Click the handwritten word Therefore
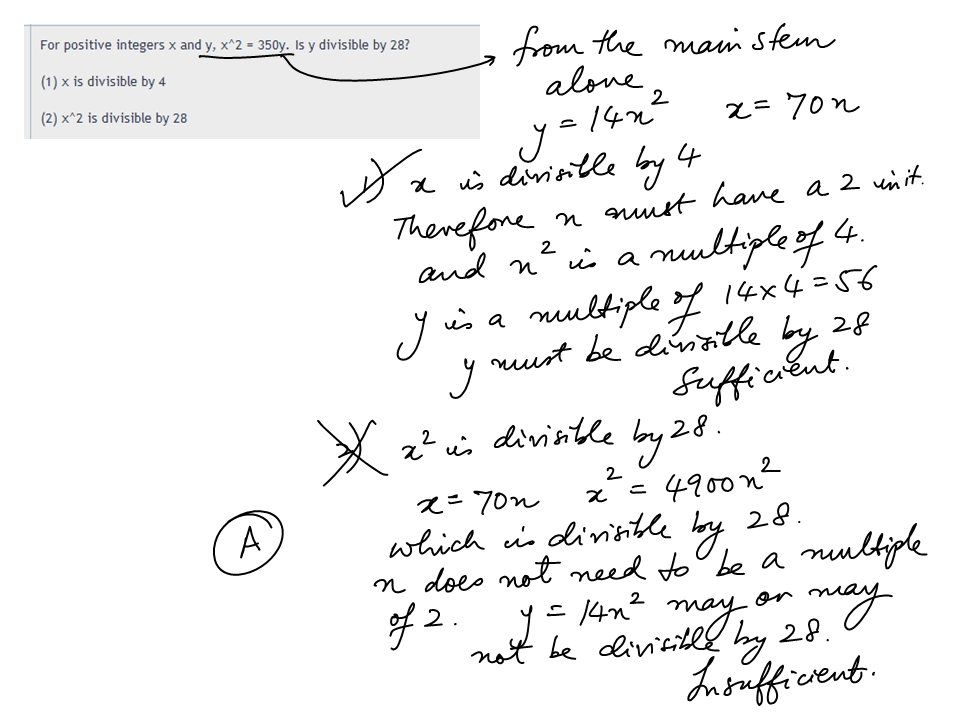Image resolution: width=960 pixels, height=720 pixels. (464, 225)
